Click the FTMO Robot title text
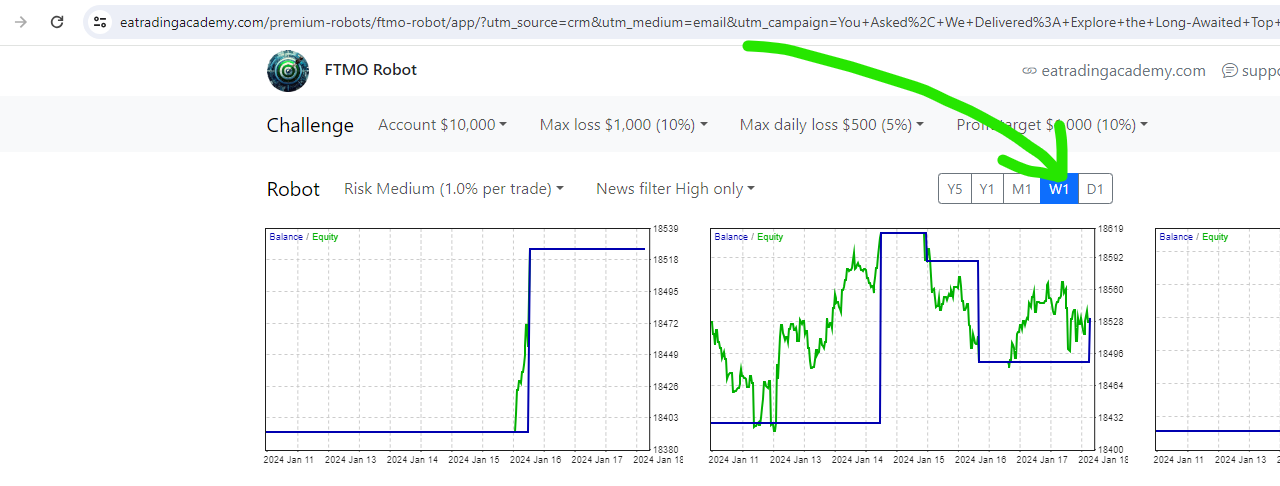Screen dimensions: 1280x486 371,70
